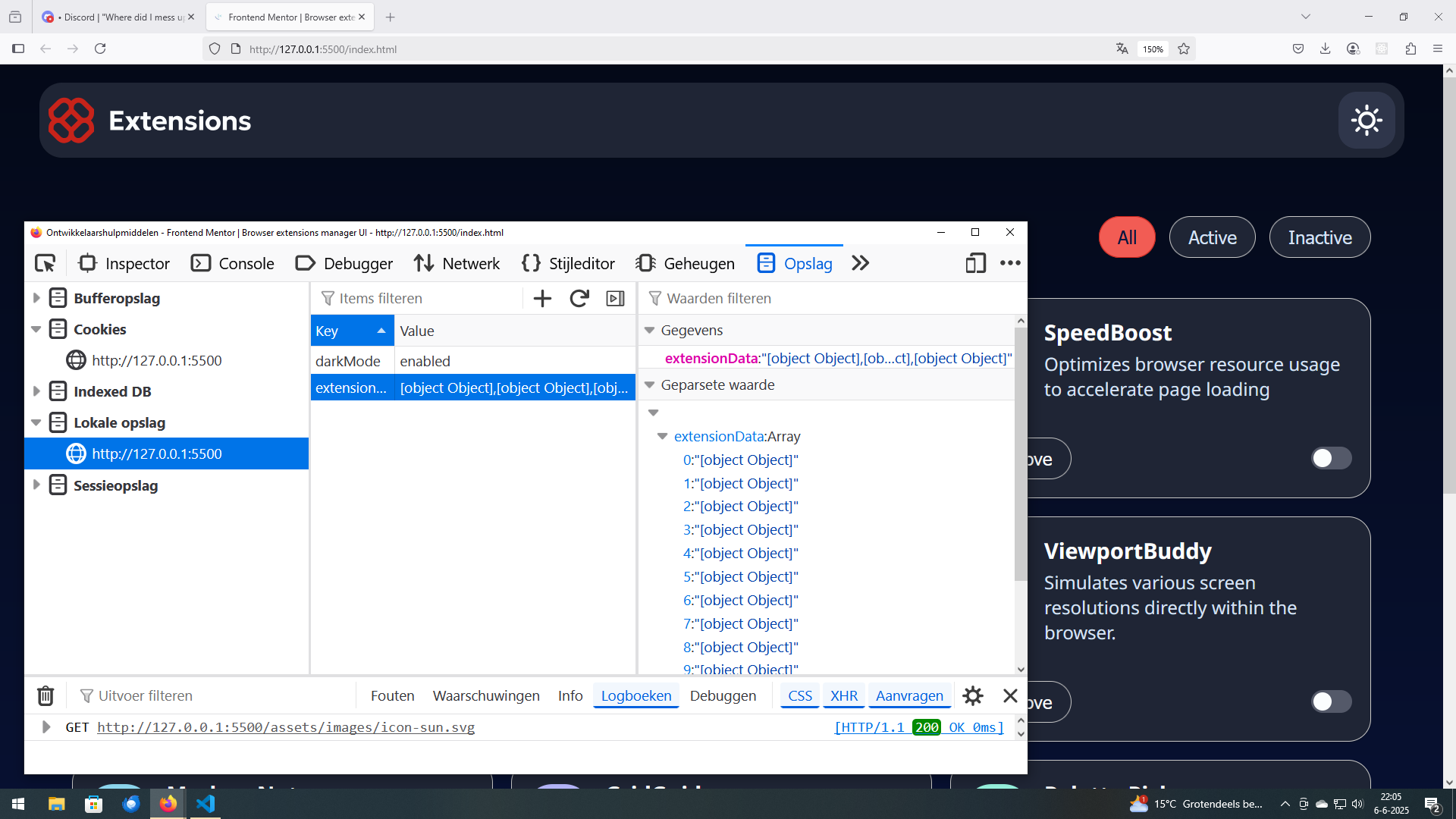Click the trash icon to clear console
This screenshot has height=819, width=1456.
45,695
